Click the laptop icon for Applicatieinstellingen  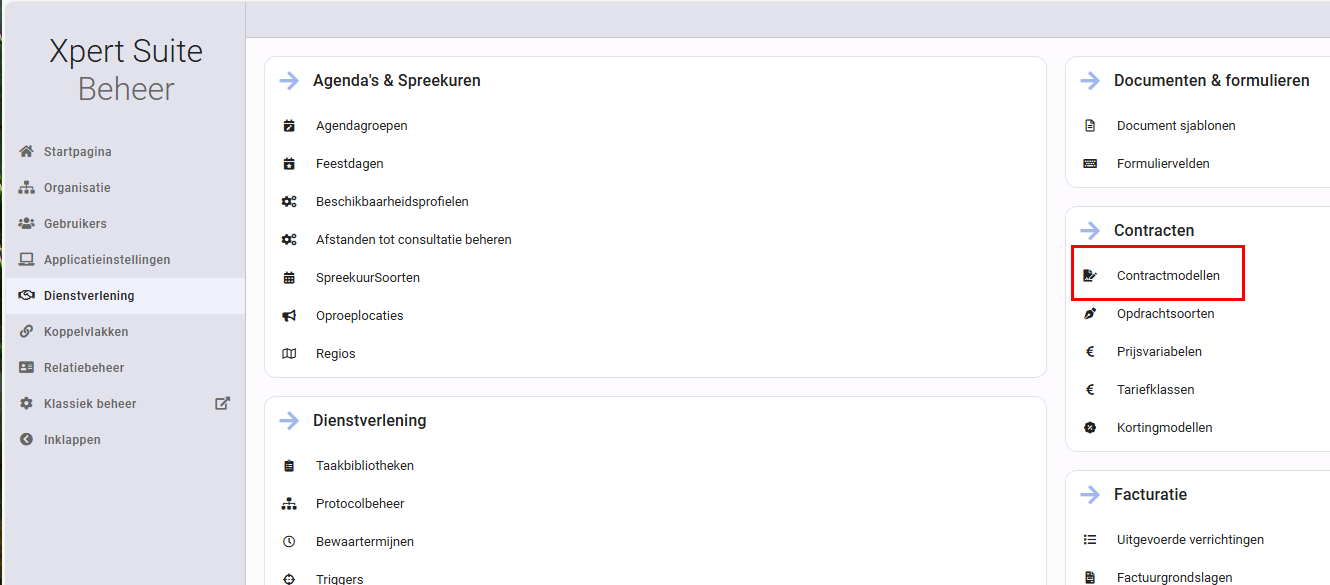click(x=27, y=260)
